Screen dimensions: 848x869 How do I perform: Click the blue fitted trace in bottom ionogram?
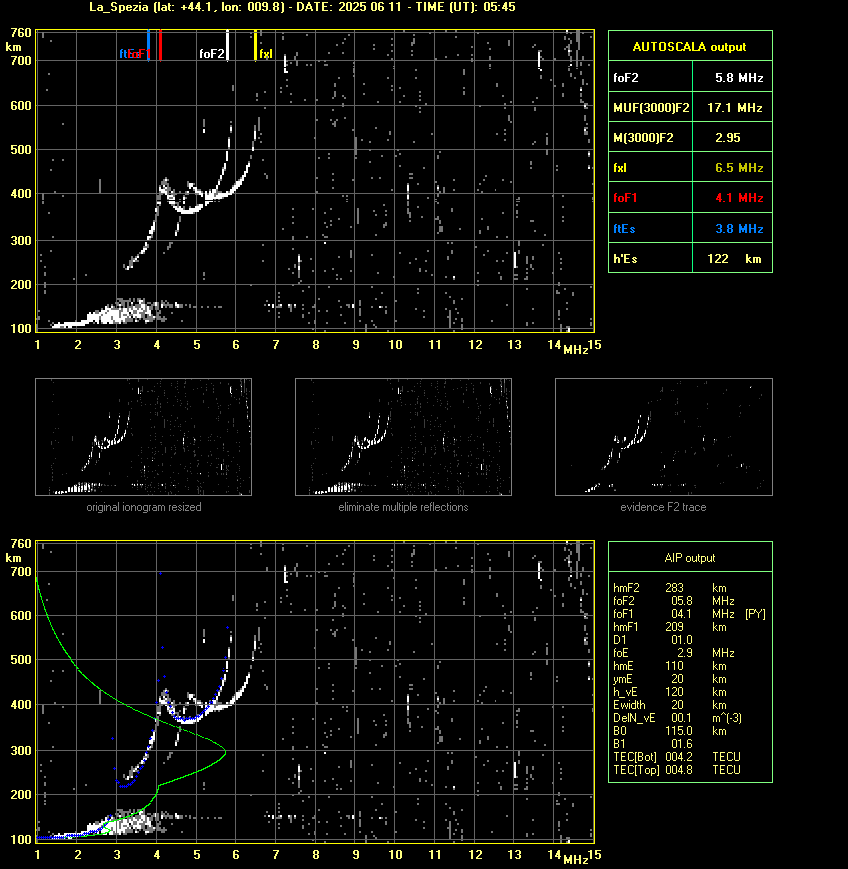188,720
